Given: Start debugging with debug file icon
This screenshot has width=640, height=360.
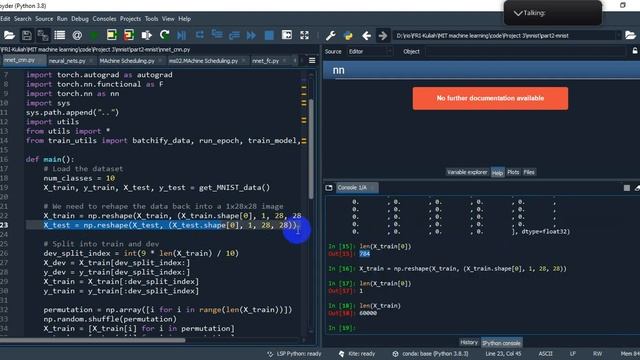Looking at the screenshot, I should click(x=182, y=36).
